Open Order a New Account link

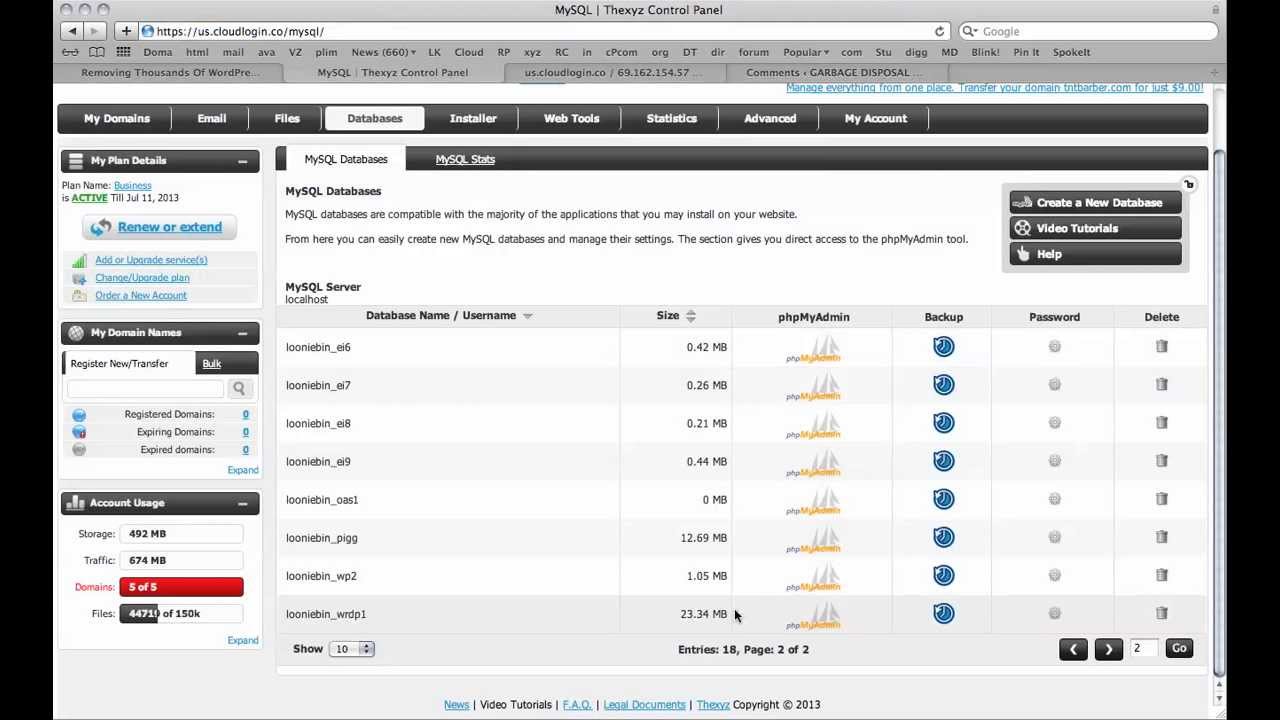[x=141, y=296]
